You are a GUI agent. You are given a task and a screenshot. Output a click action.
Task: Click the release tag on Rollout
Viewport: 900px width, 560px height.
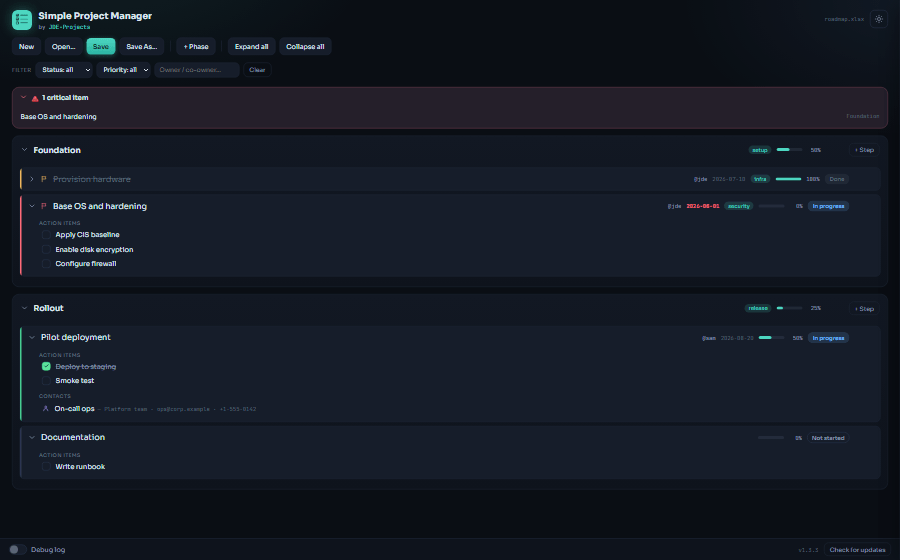(758, 308)
